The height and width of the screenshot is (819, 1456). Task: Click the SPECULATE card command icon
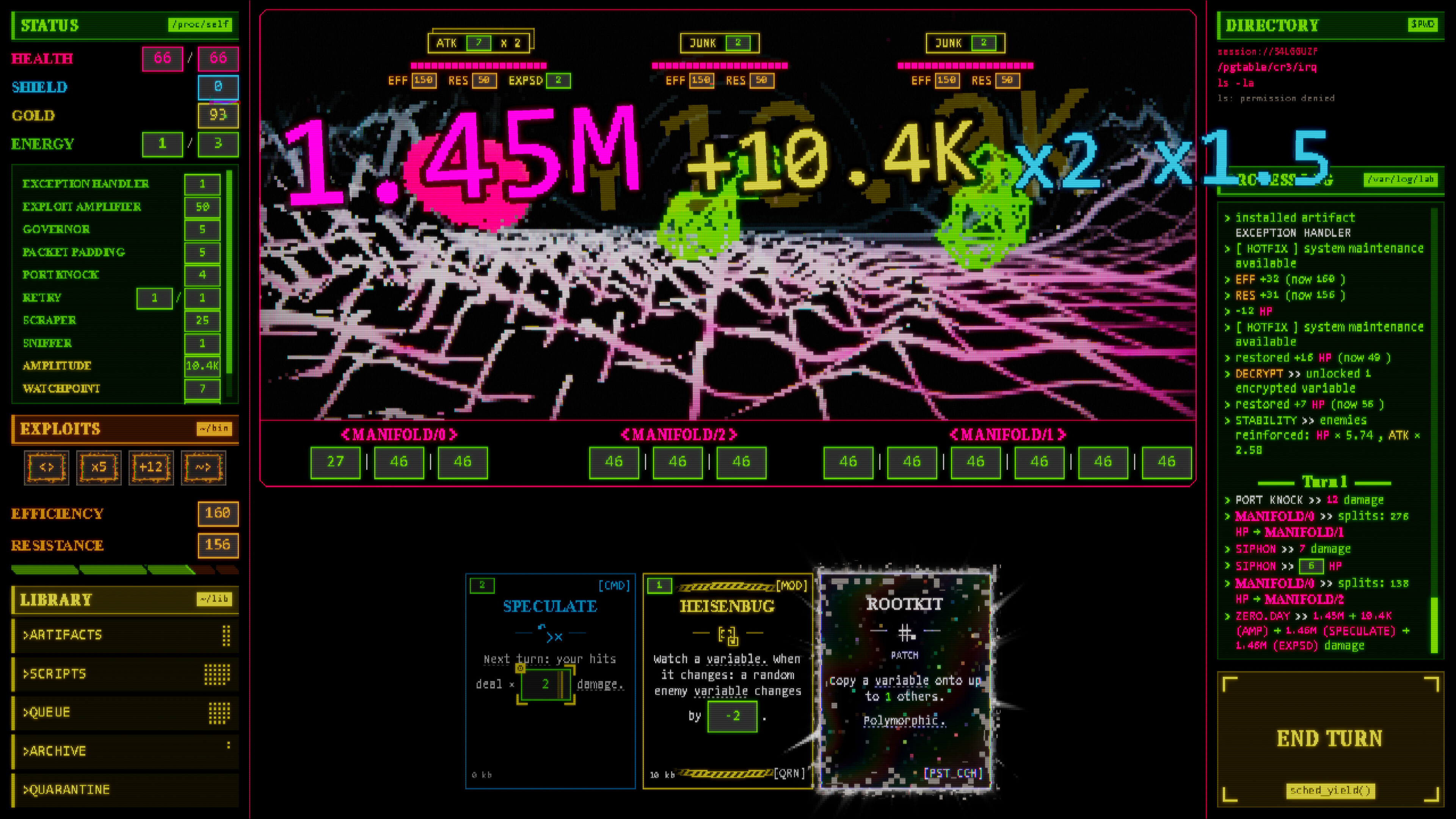pyautogui.click(x=550, y=634)
